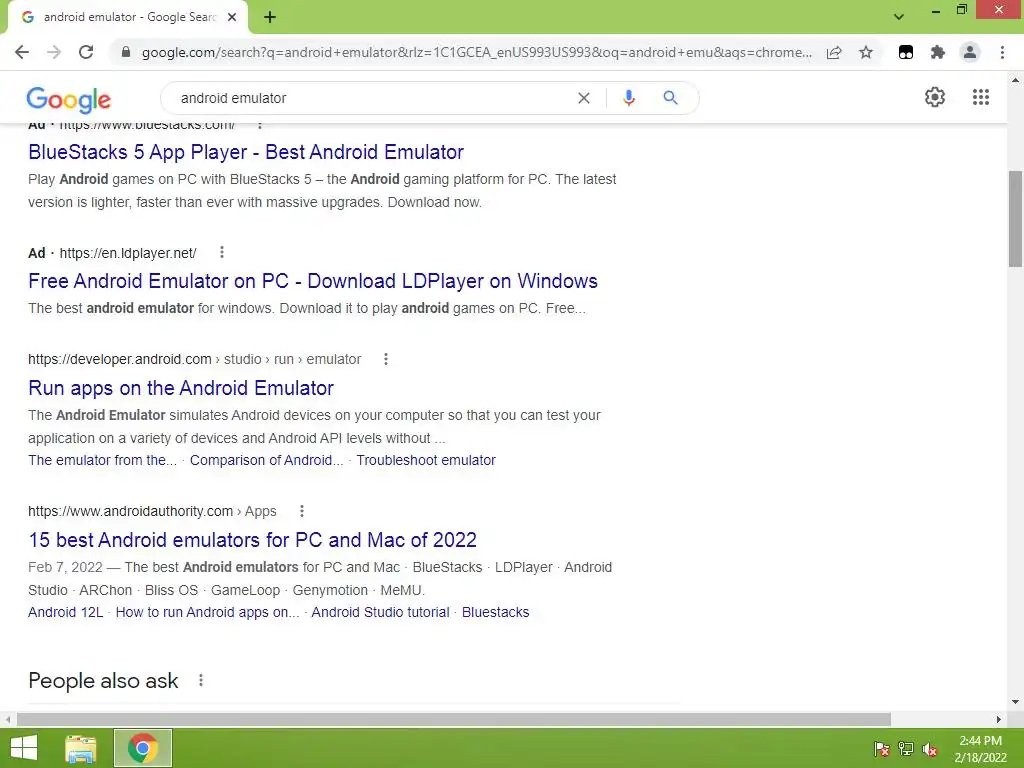Open the Windows Start button
This screenshot has height=768, width=1024.
click(24, 748)
